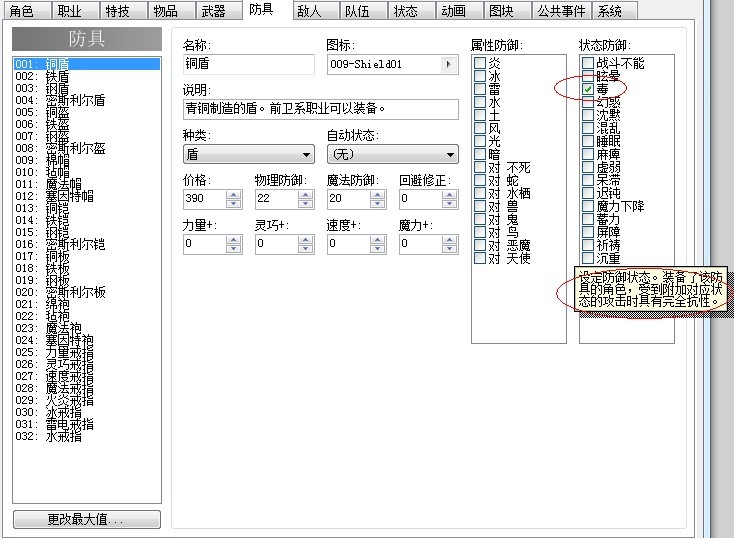The width and height of the screenshot is (734, 538).
Task: Open the 种类 dropdown showing 盾
Action: pyautogui.click(x=249, y=154)
